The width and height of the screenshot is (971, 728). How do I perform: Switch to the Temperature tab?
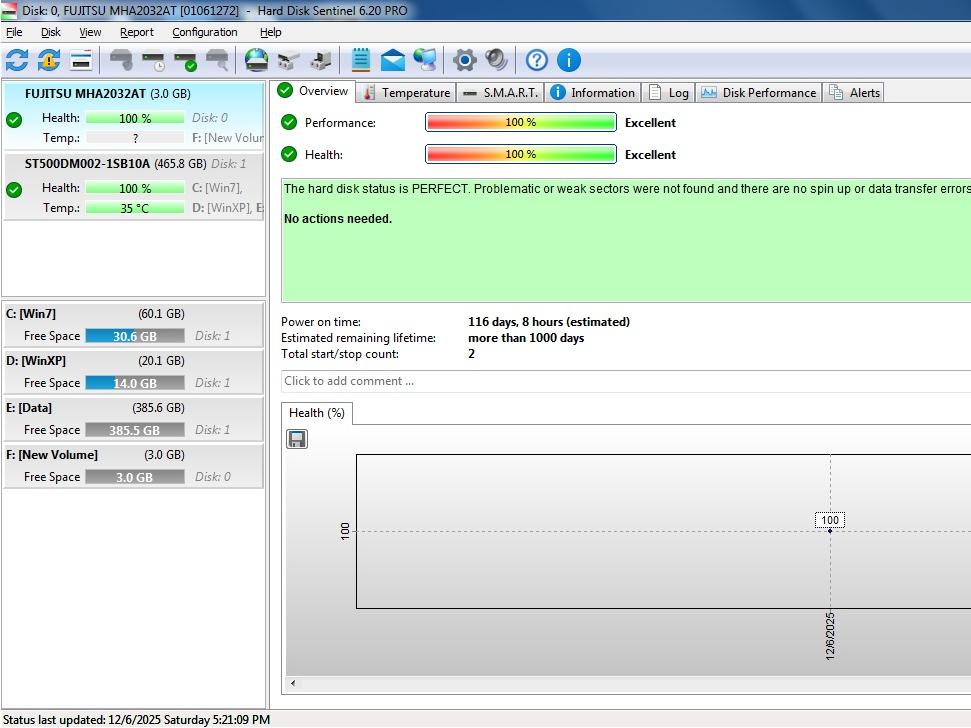406,92
